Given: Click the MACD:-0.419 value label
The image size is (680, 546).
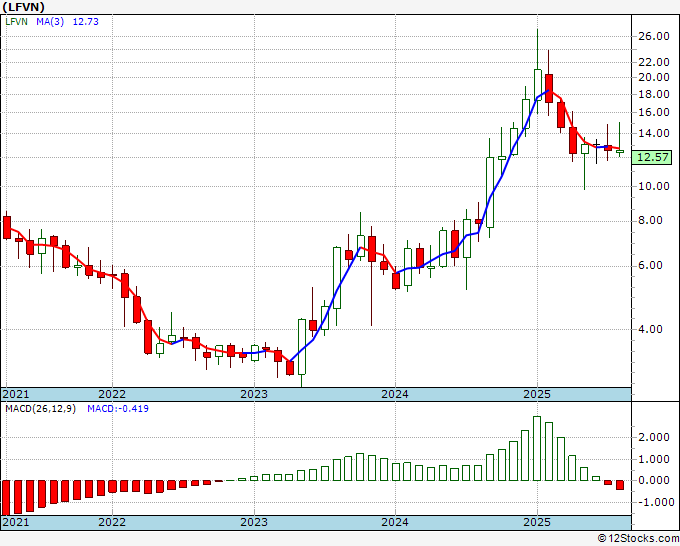Looking at the screenshot, I should (118, 409).
